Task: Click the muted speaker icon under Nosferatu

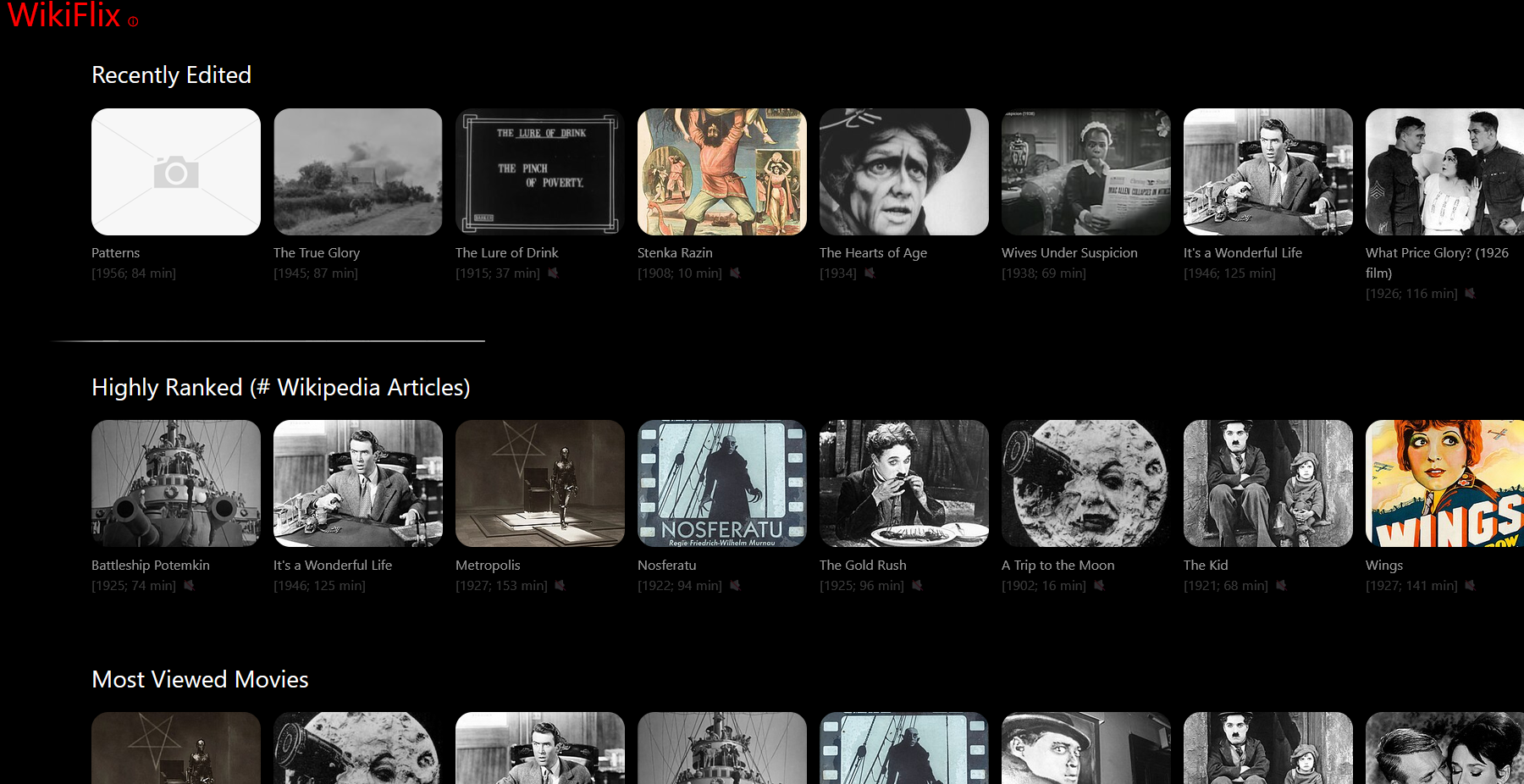Action: tap(735, 585)
